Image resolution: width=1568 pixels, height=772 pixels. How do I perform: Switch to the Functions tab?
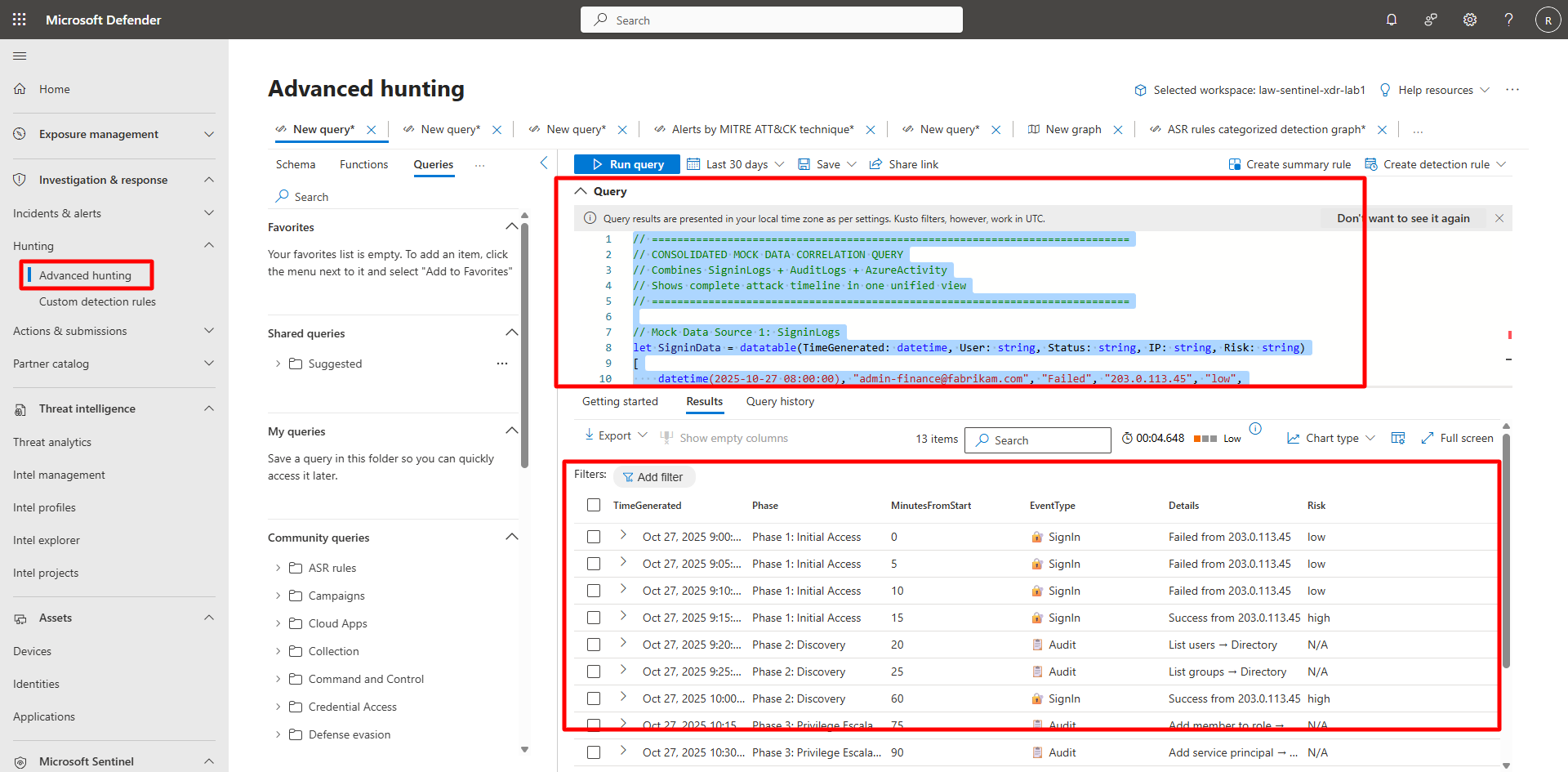(364, 164)
